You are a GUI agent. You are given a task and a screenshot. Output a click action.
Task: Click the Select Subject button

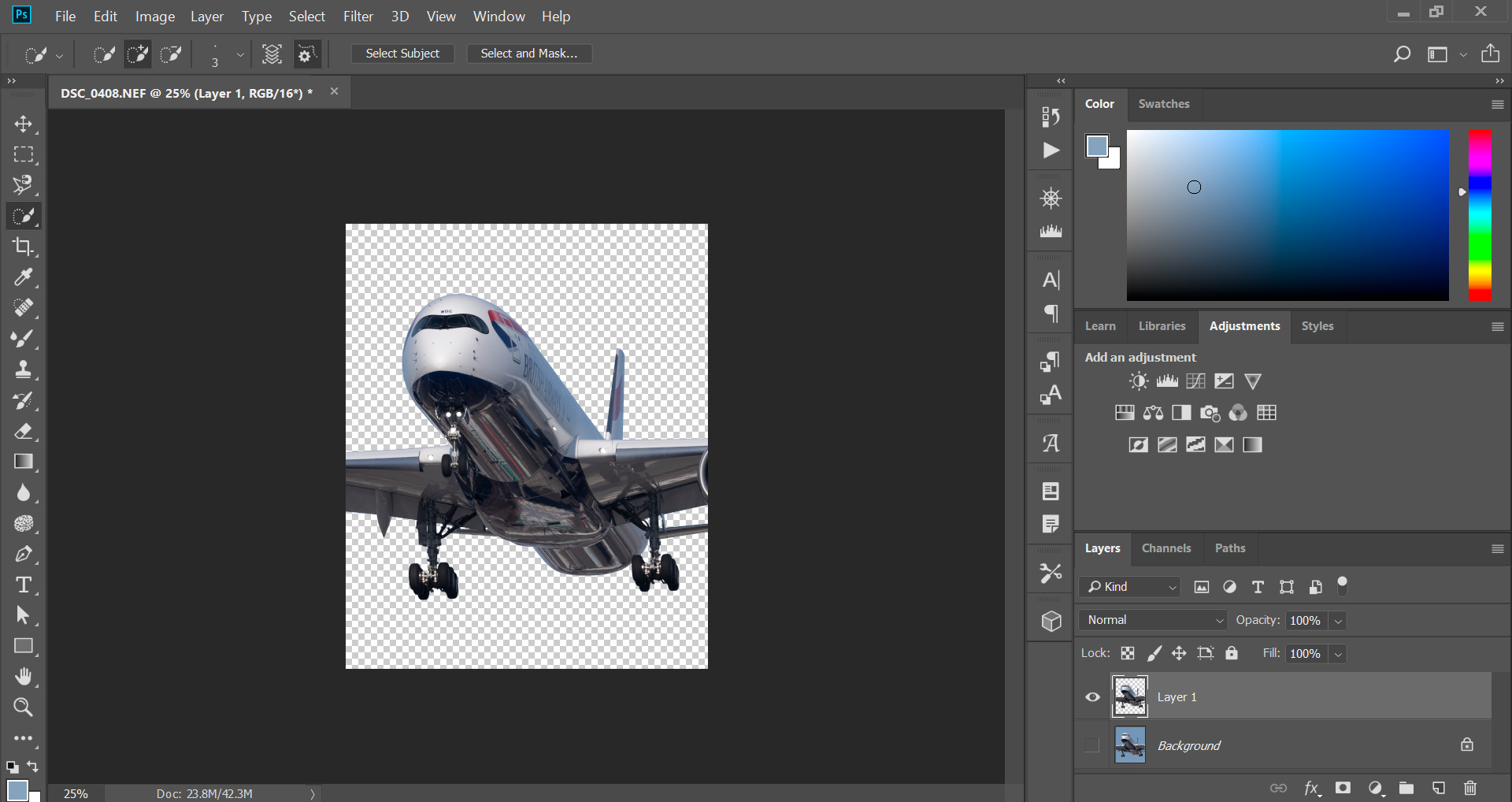click(x=402, y=54)
